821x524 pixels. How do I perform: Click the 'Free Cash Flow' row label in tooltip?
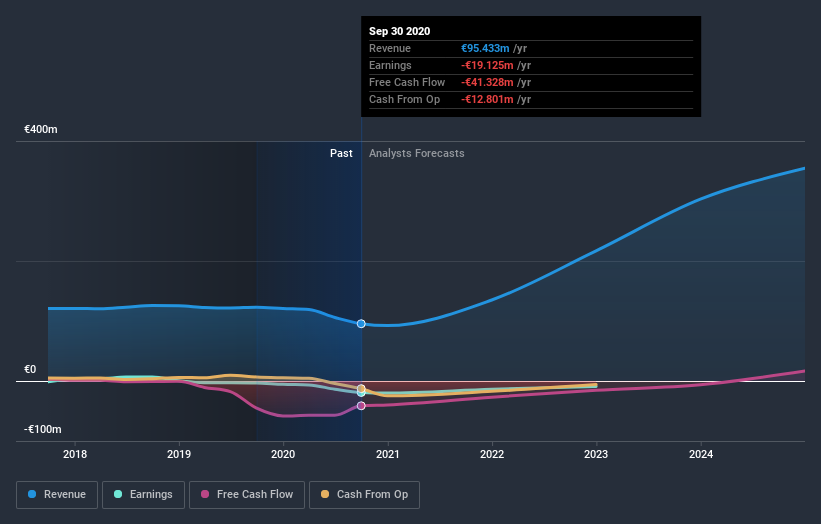tap(407, 82)
